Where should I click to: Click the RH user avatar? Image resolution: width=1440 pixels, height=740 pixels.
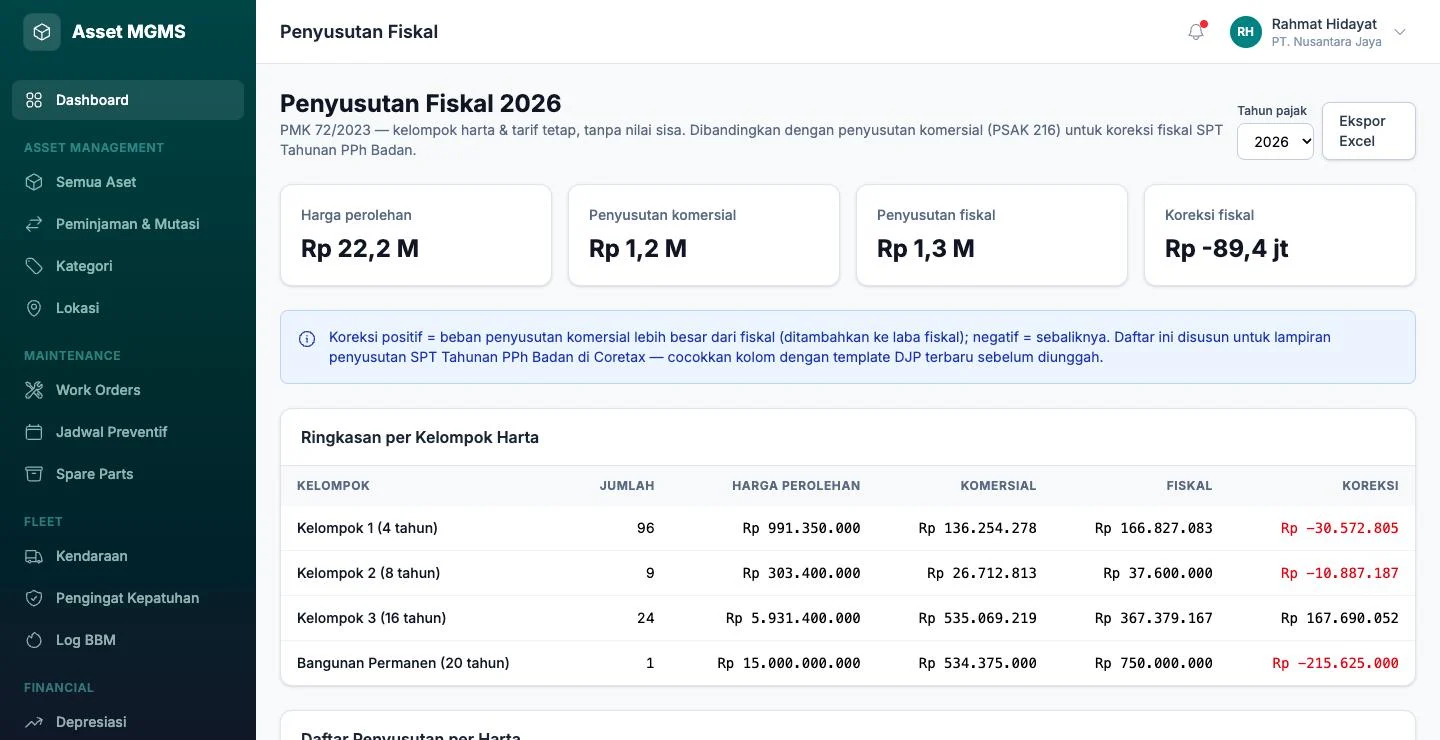1246,32
